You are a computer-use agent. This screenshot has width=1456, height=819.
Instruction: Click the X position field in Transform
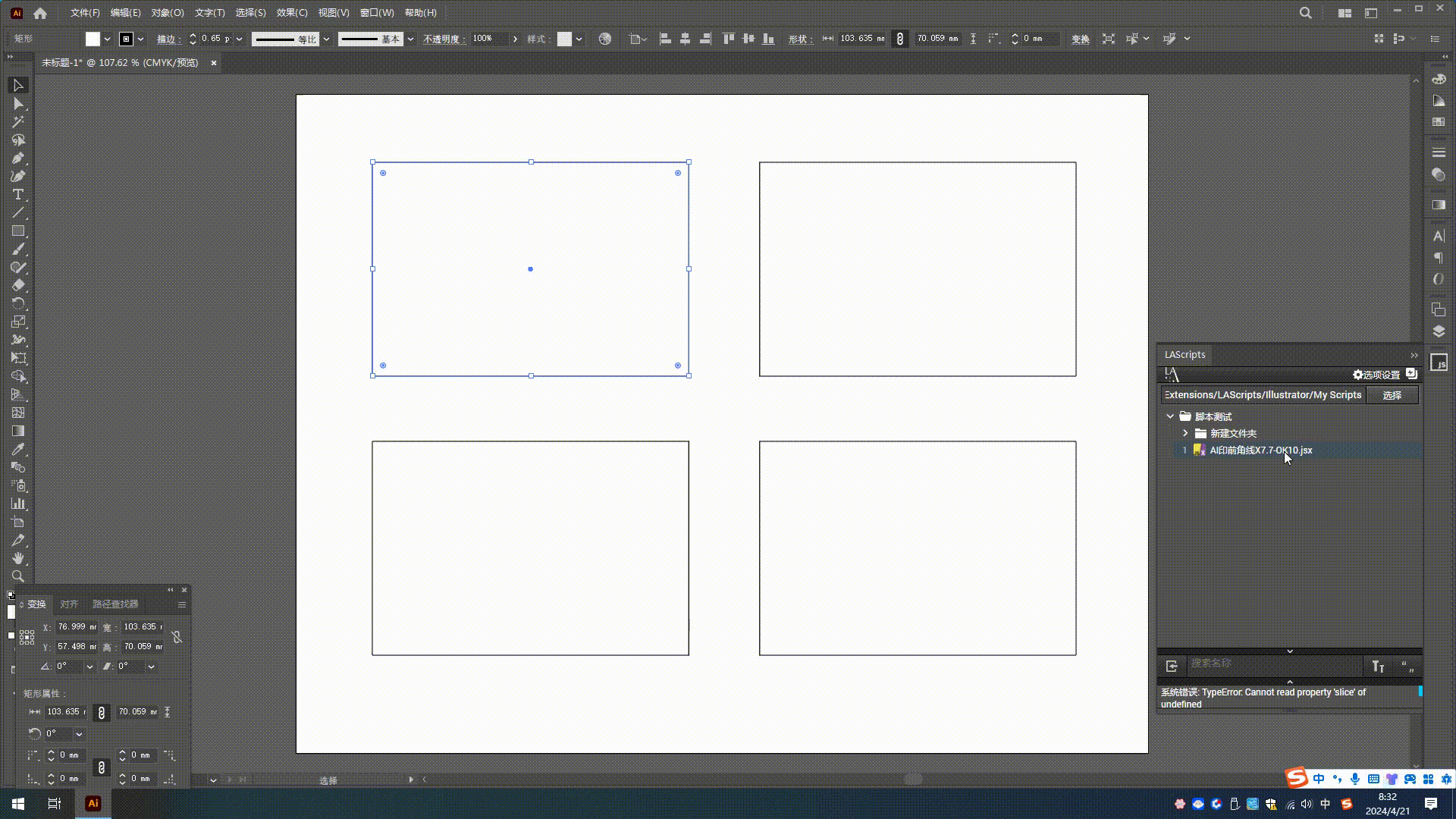[x=77, y=627]
